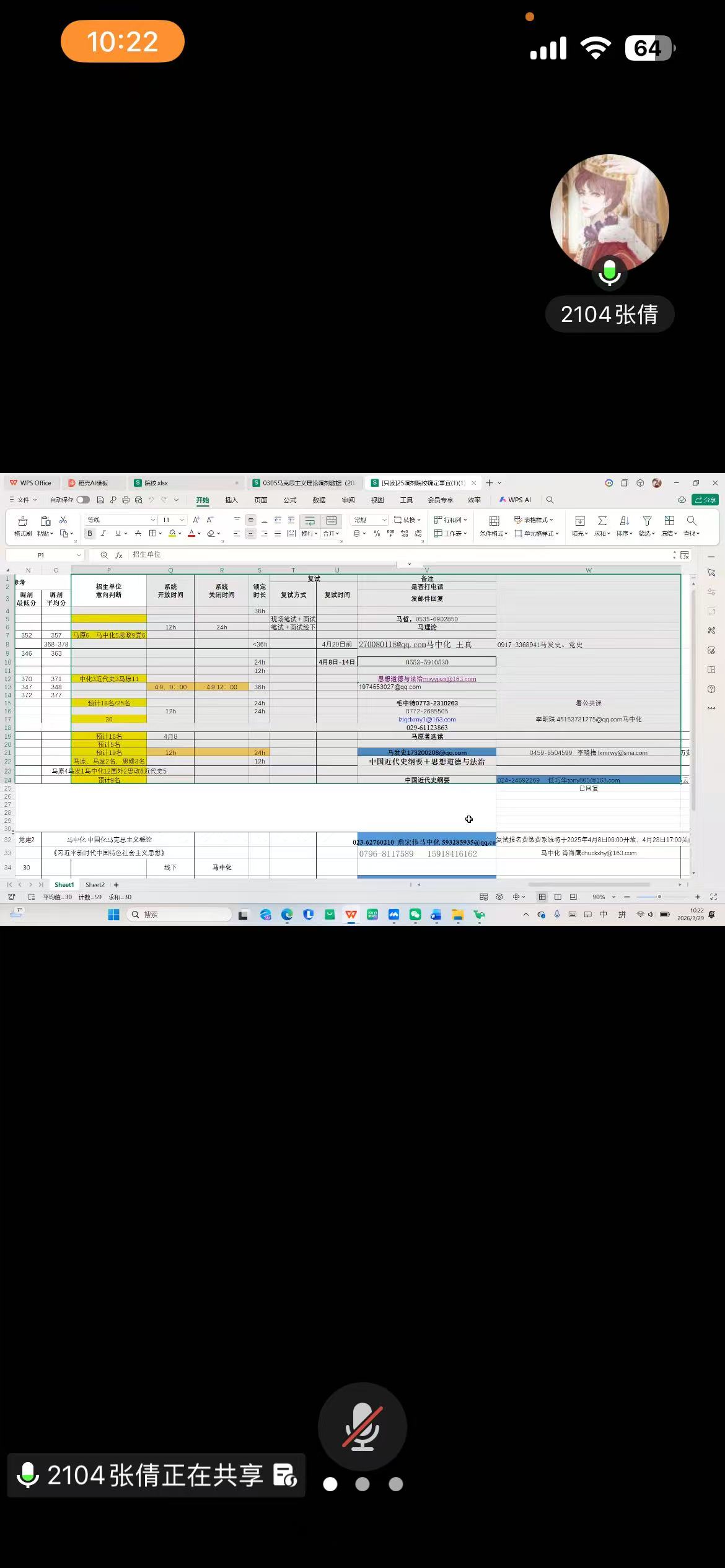This screenshot has height=1568, width=725.
Task: Open the font size 11 dropdown
Action: coord(182,520)
